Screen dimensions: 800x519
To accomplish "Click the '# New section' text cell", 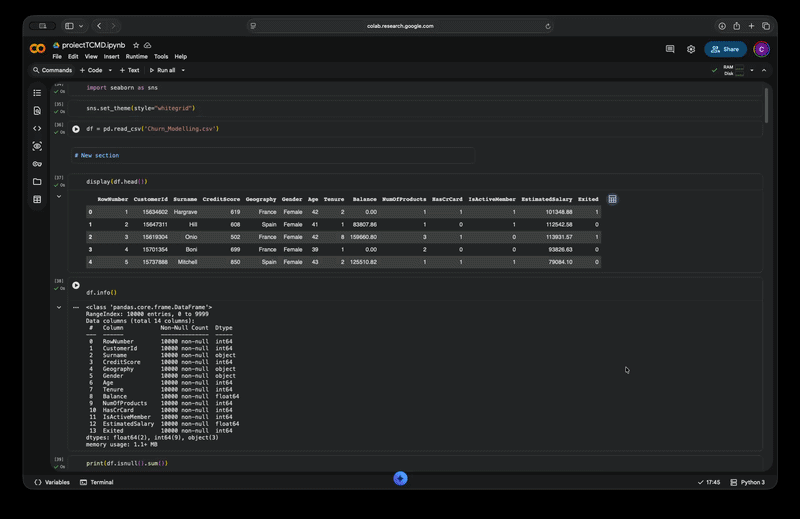I will (x=273, y=156).
